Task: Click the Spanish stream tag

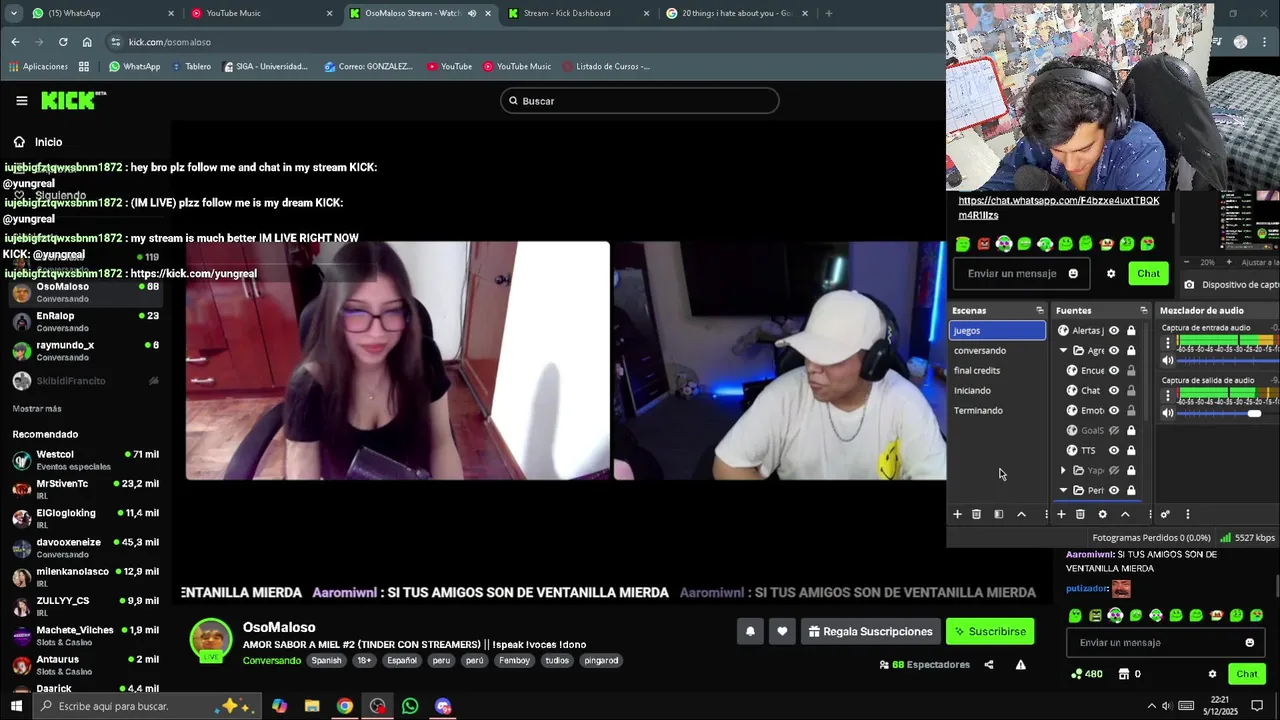Action: tap(326, 661)
